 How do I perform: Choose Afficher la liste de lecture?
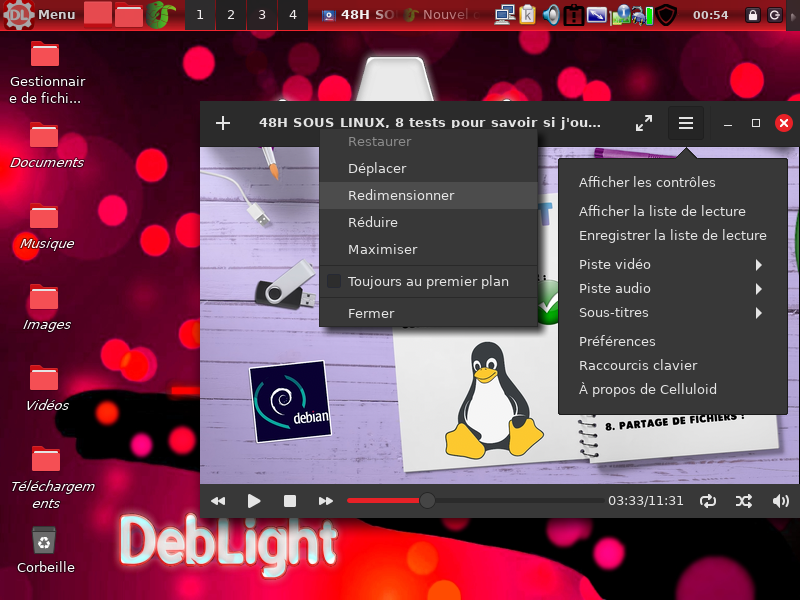tap(662, 212)
